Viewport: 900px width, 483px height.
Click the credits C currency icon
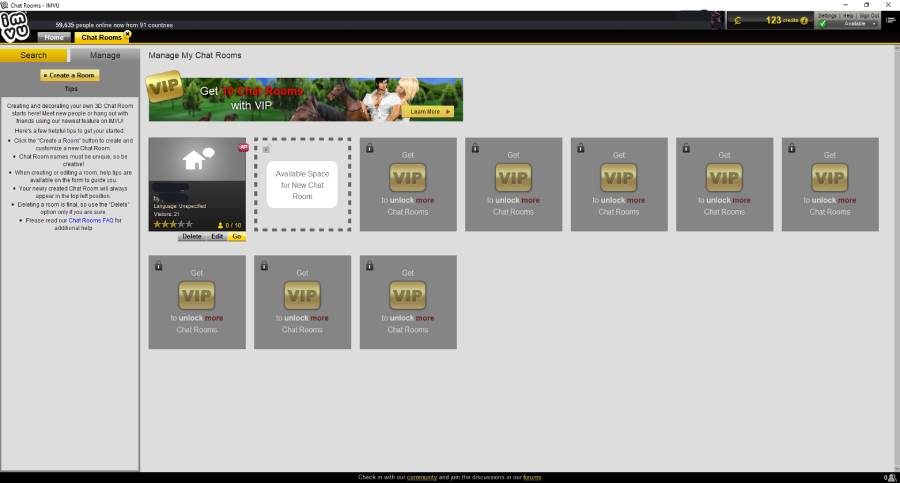click(738, 21)
